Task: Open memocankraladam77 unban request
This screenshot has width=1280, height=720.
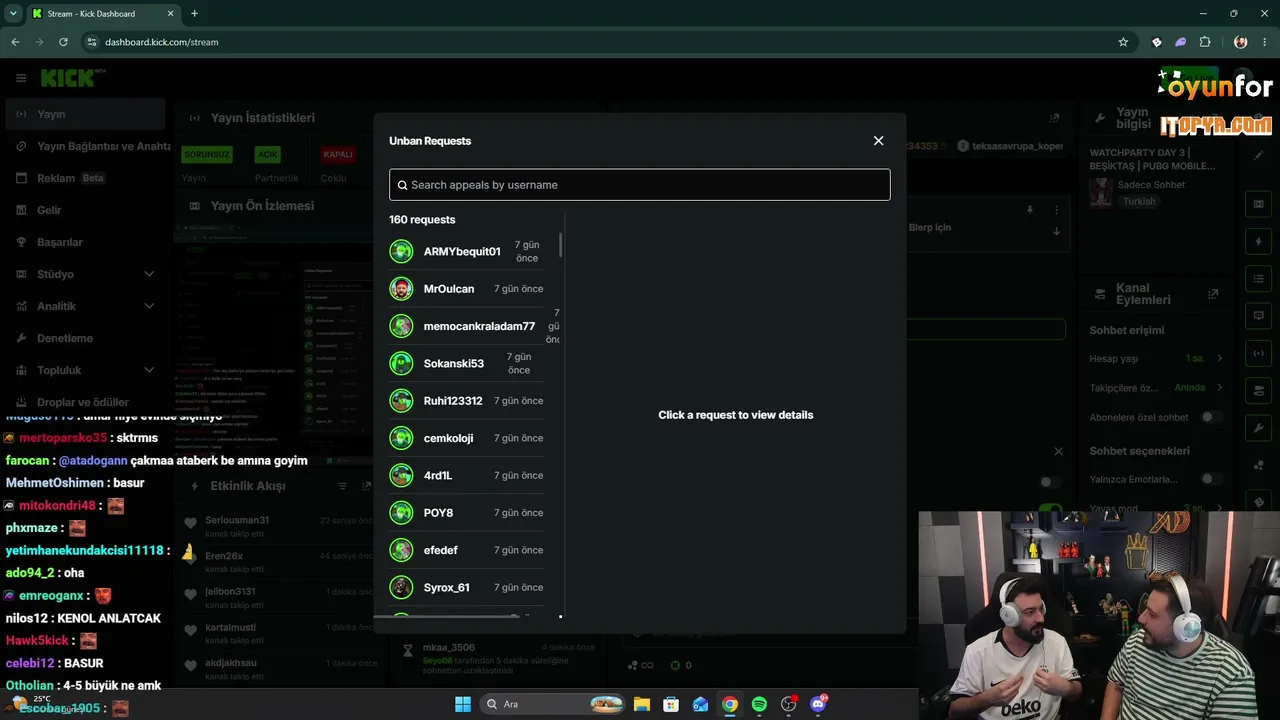Action: (467, 326)
